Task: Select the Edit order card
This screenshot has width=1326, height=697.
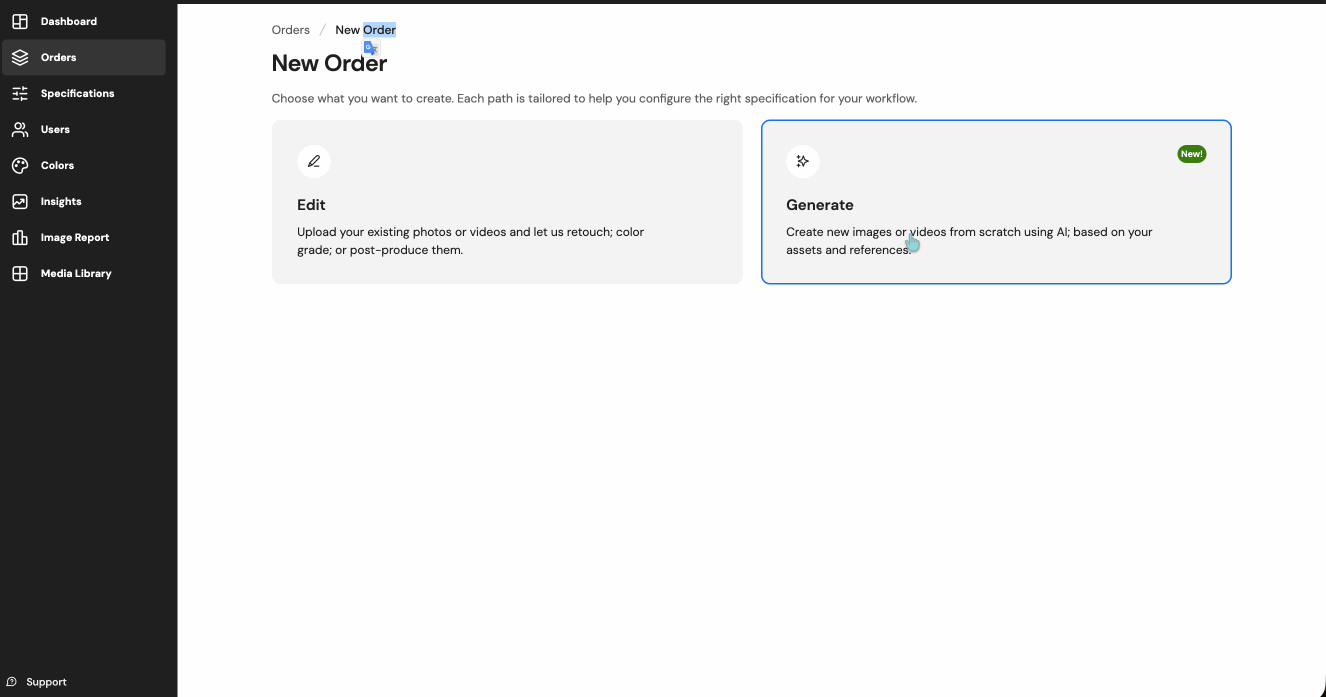Action: coord(507,202)
